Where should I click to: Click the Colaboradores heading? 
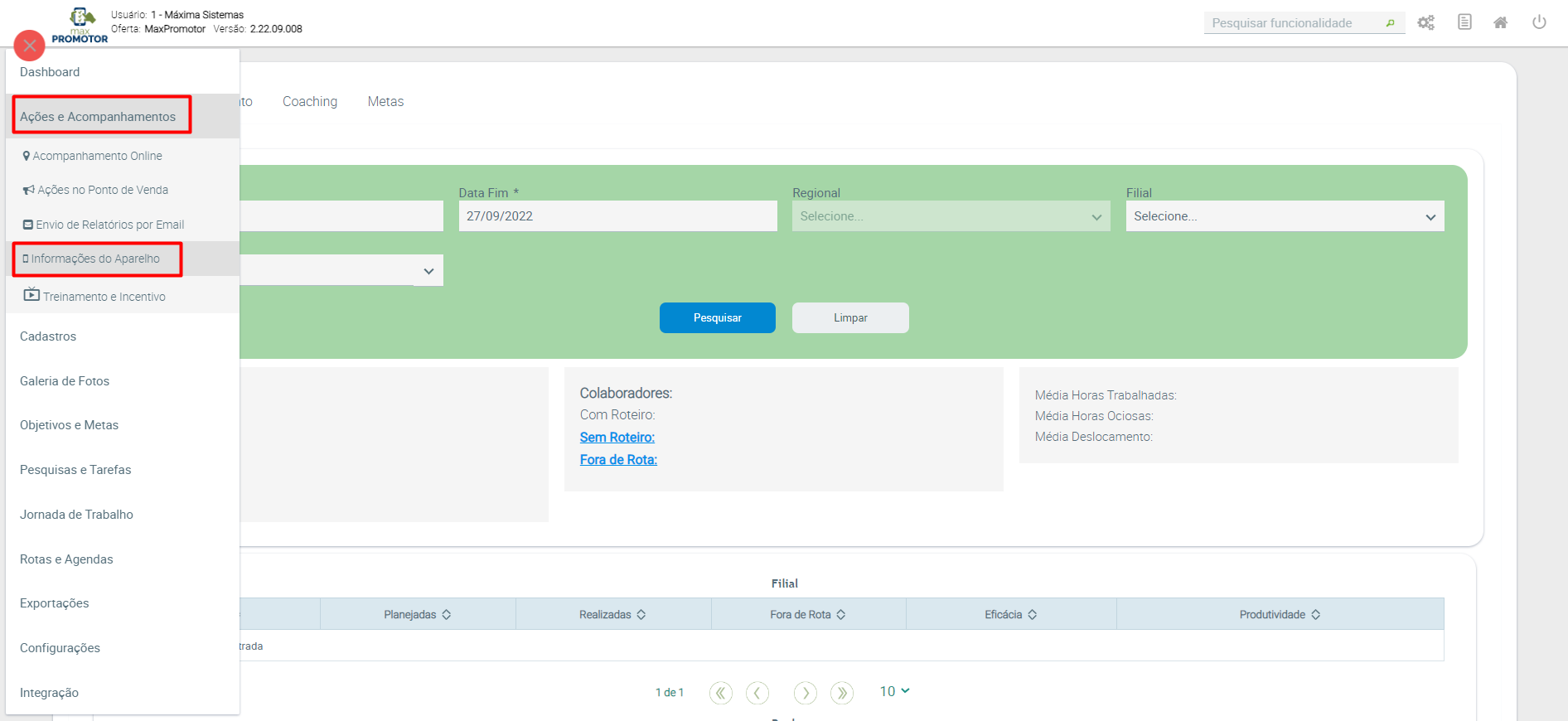[626, 393]
